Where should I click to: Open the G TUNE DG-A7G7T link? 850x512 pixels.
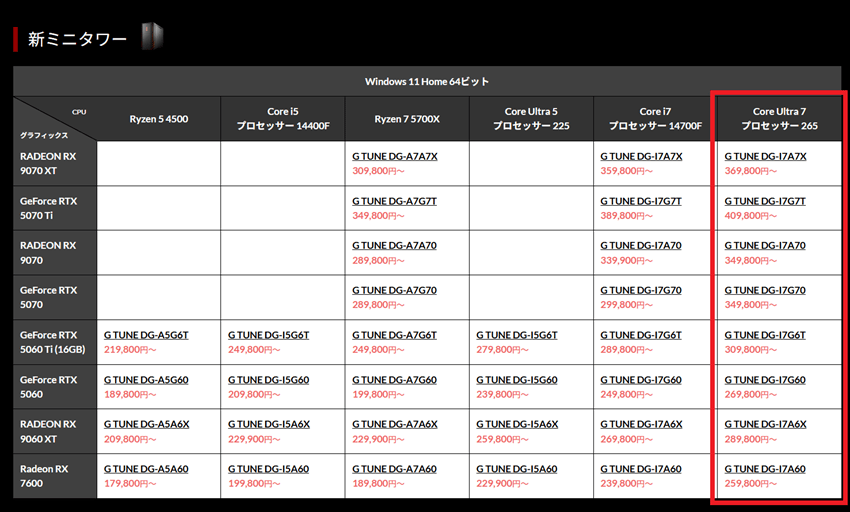[394, 201]
